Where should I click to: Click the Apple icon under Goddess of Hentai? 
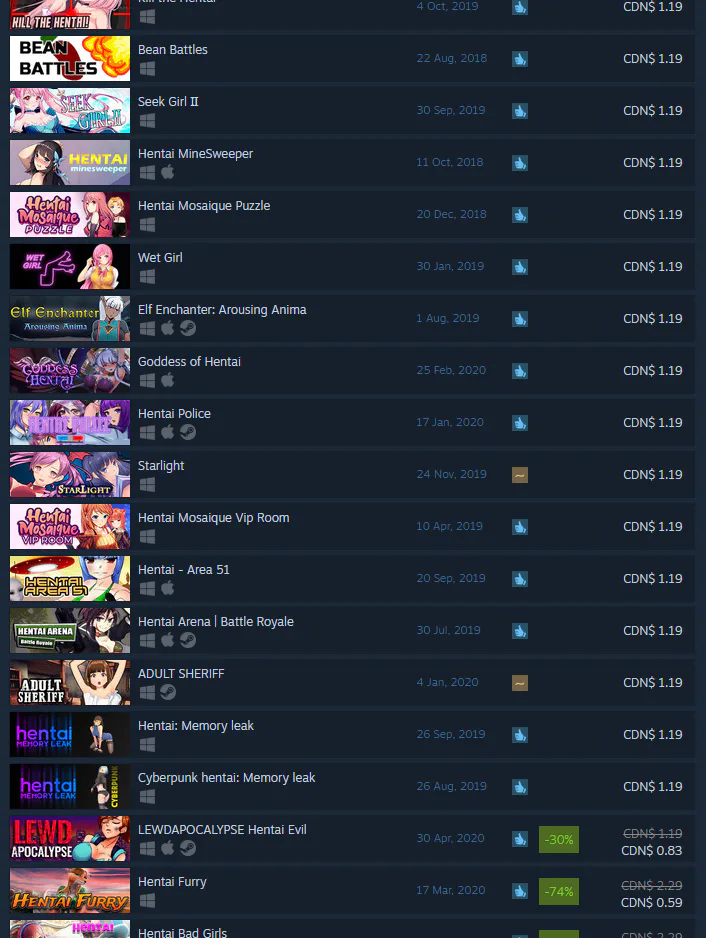coord(168,380)
